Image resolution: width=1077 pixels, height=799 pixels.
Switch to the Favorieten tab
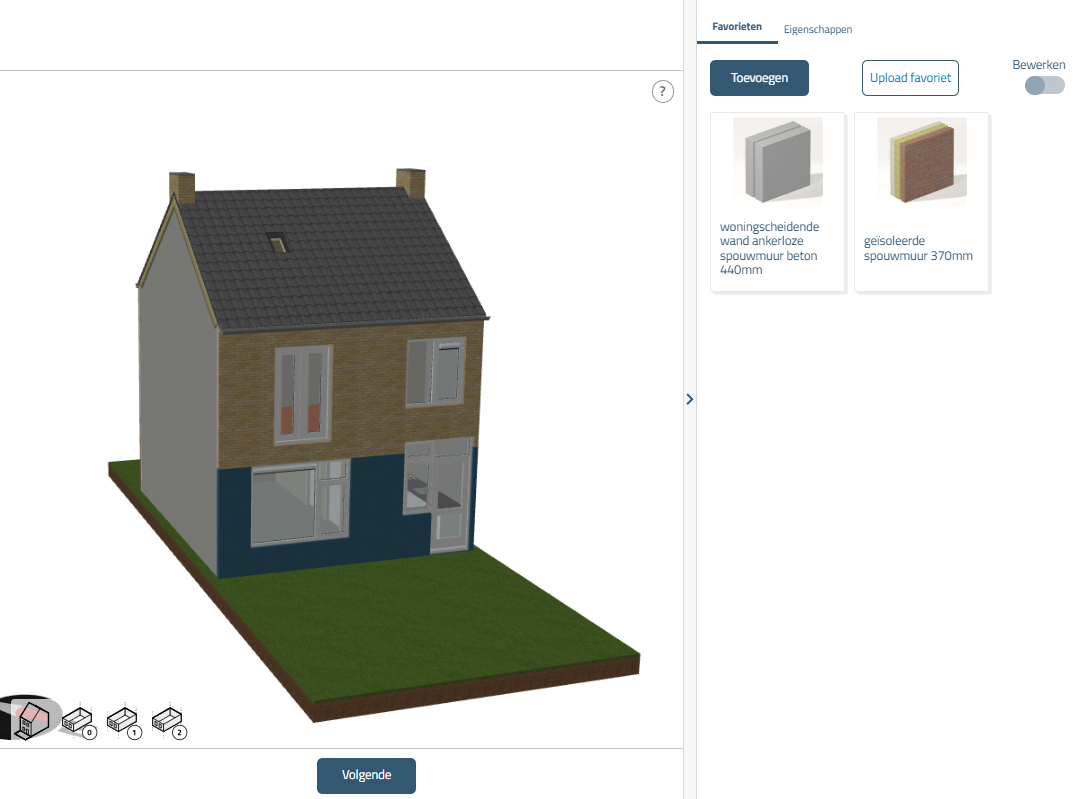pyautogui.click(x=737, y=27)
